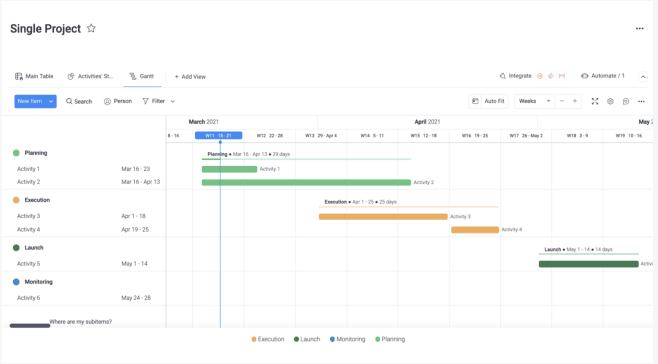
Task: Collapse the board header with chevron
Action: click(643, 77)
